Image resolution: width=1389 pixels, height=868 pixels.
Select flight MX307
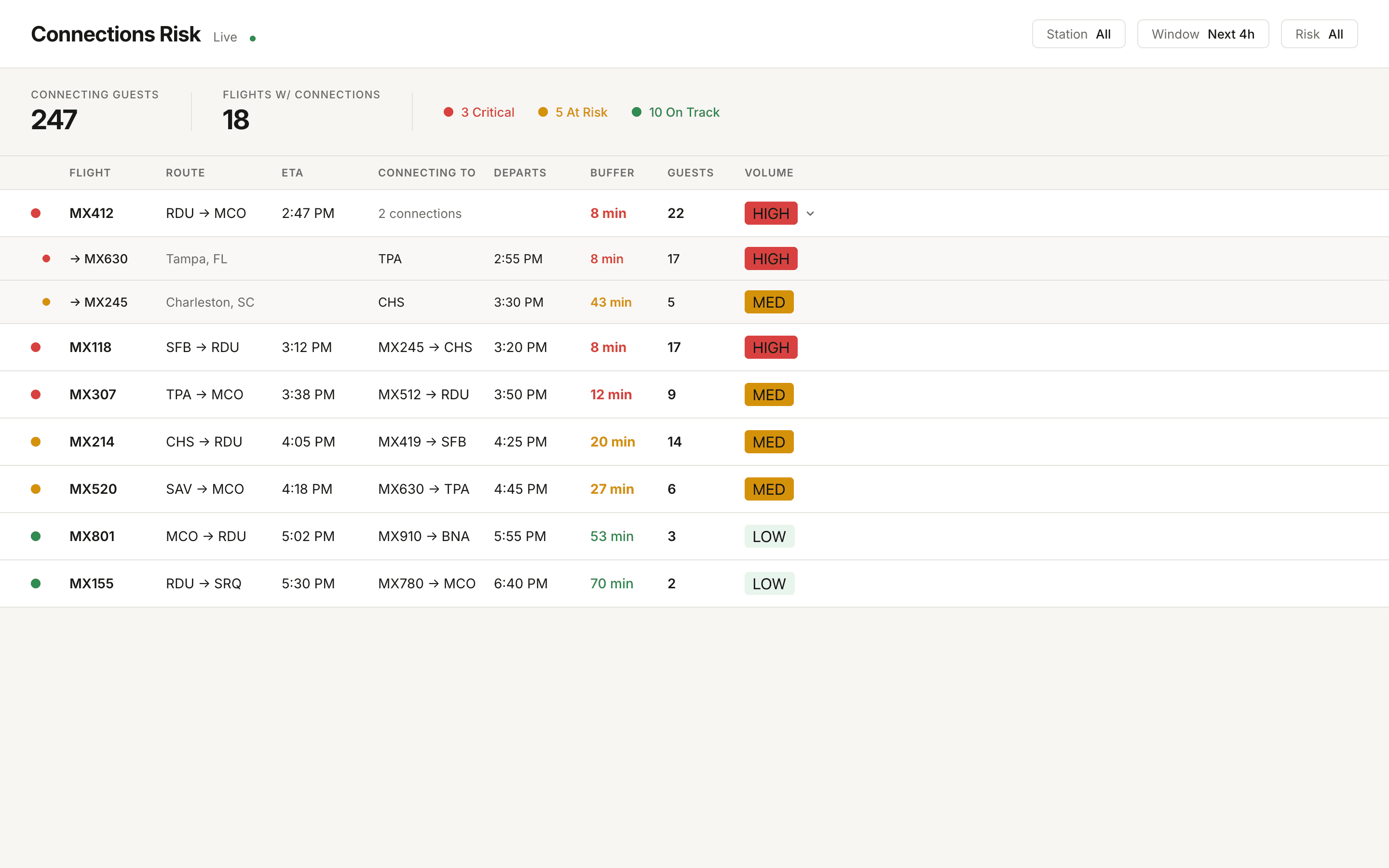pyautogui.click(x=93, y=394)
